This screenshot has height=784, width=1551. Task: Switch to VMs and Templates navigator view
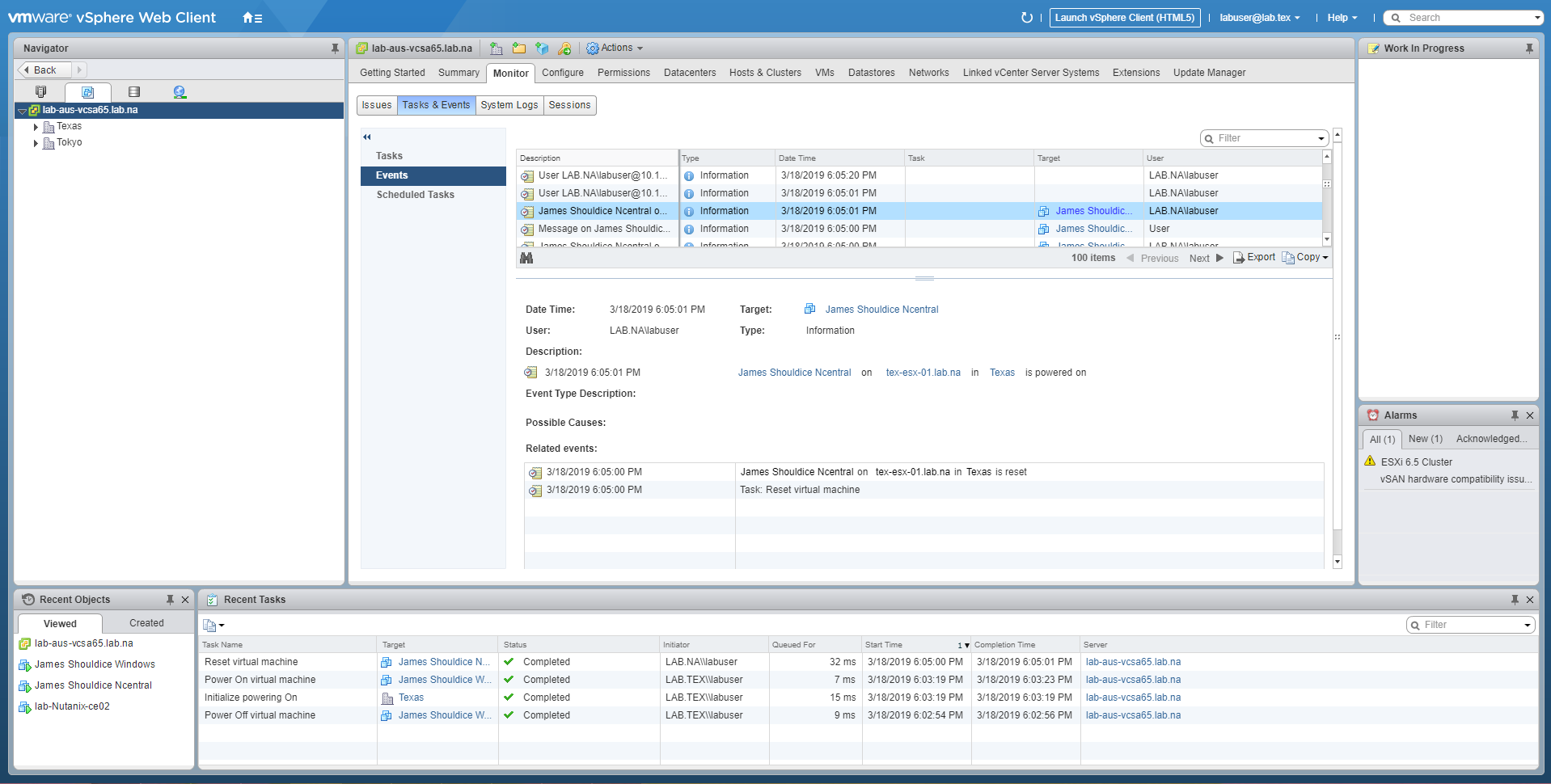[x=88, y=92]
